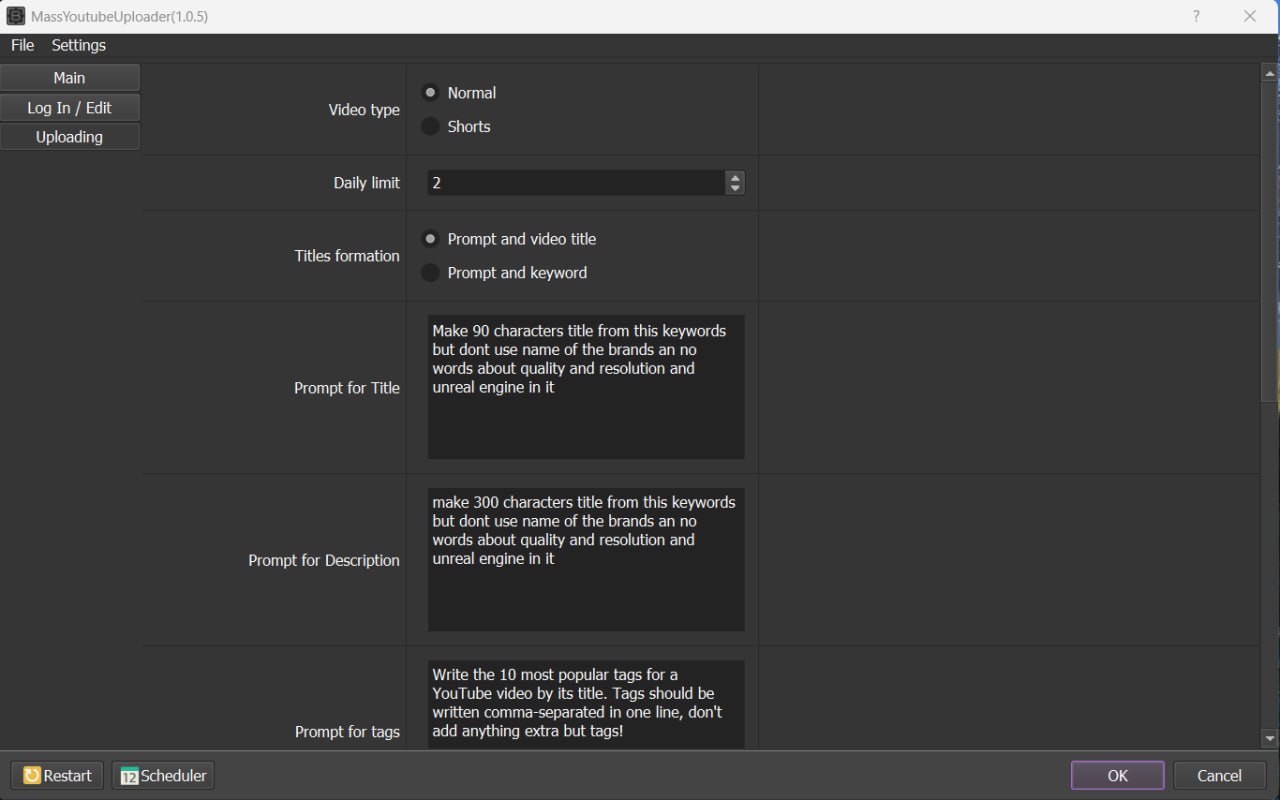The image size is (1280, 800).
Task: Click the Video type label
Action: click(364, 110)
